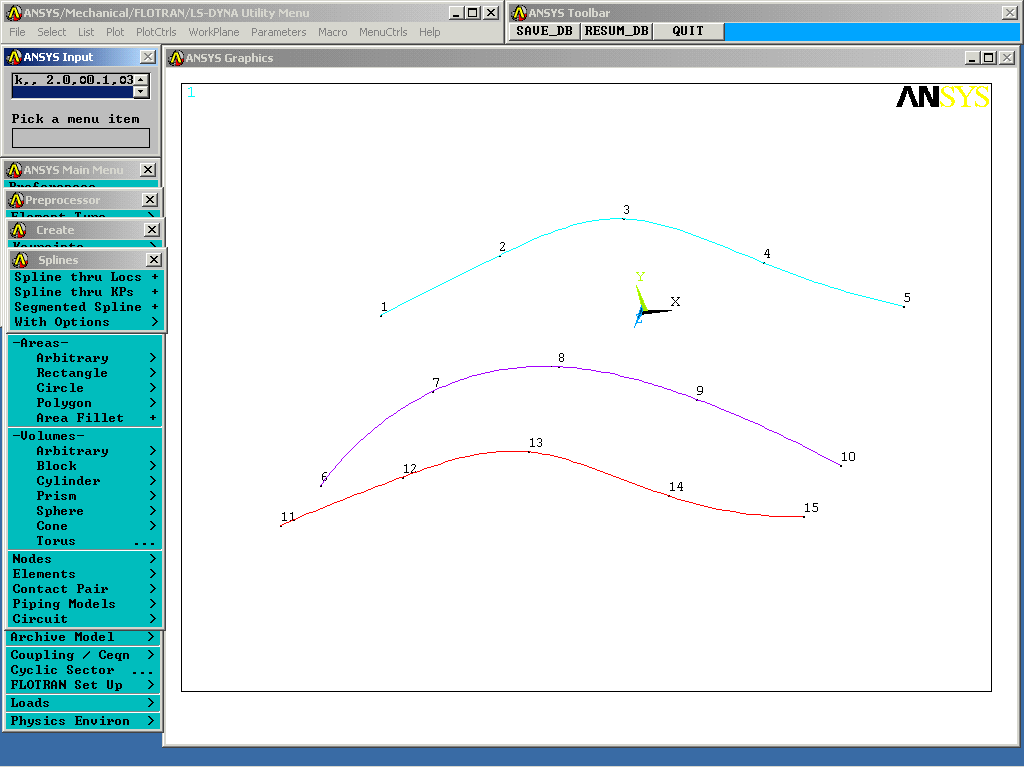Open the WorkPlane menu
The height and width of the screenshot is (768, 1024).
point(214,32)
